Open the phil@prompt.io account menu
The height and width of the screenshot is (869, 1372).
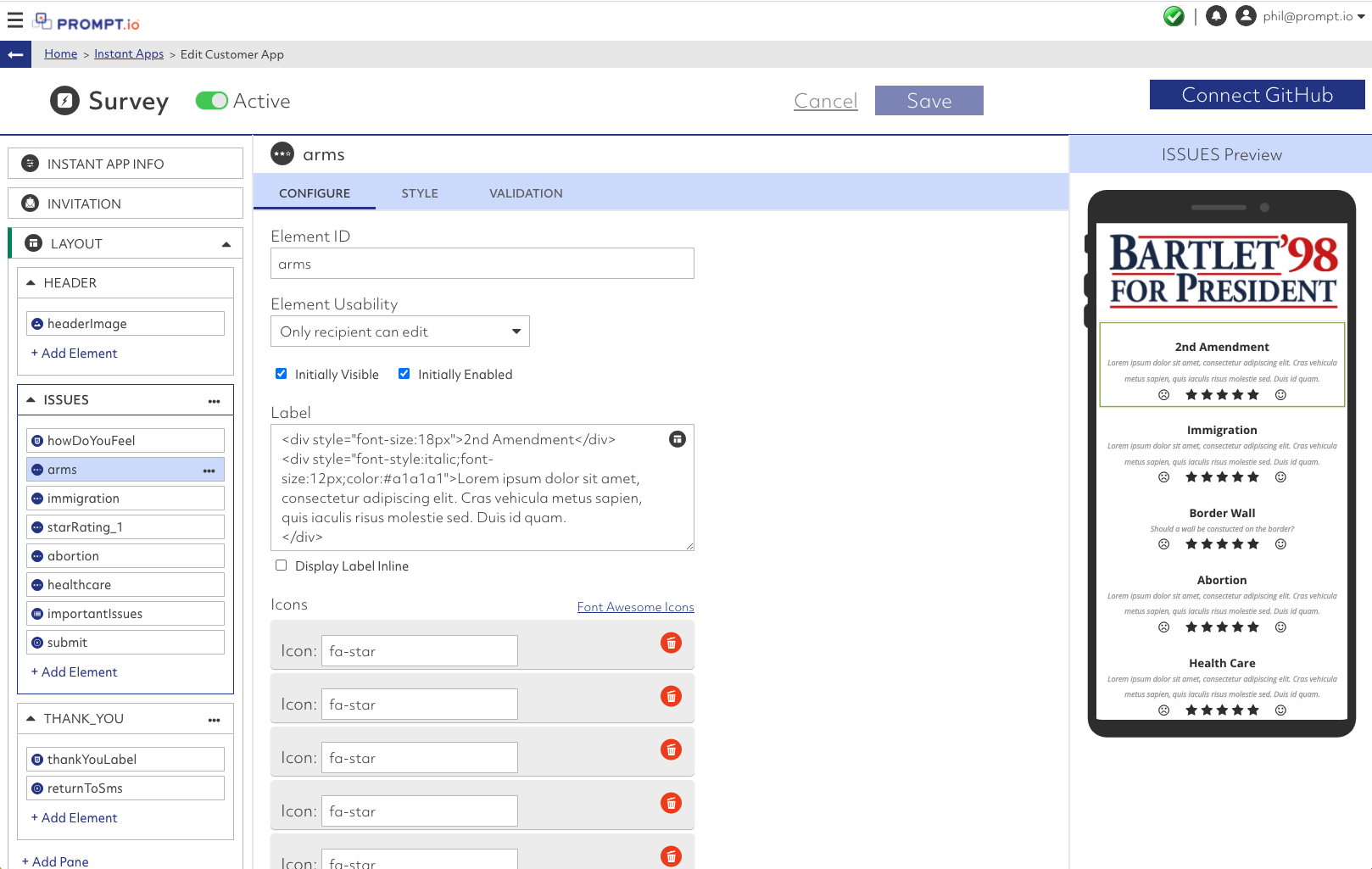tap(1306, 15)
